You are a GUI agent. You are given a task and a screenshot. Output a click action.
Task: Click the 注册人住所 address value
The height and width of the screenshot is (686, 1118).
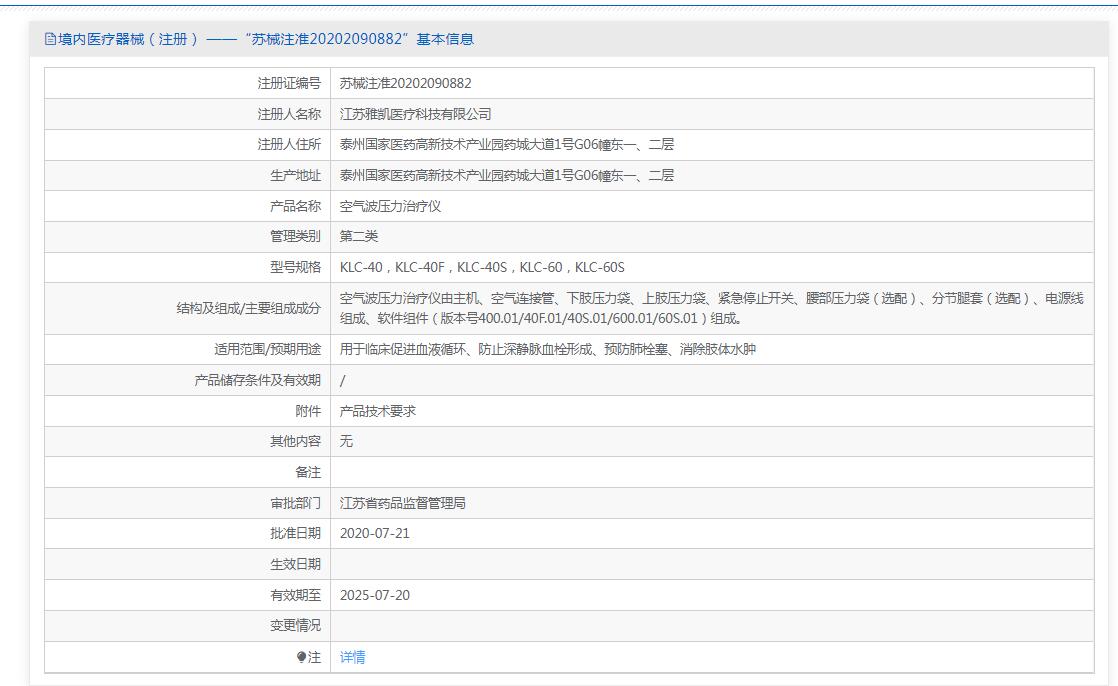(x=506, y=144)
